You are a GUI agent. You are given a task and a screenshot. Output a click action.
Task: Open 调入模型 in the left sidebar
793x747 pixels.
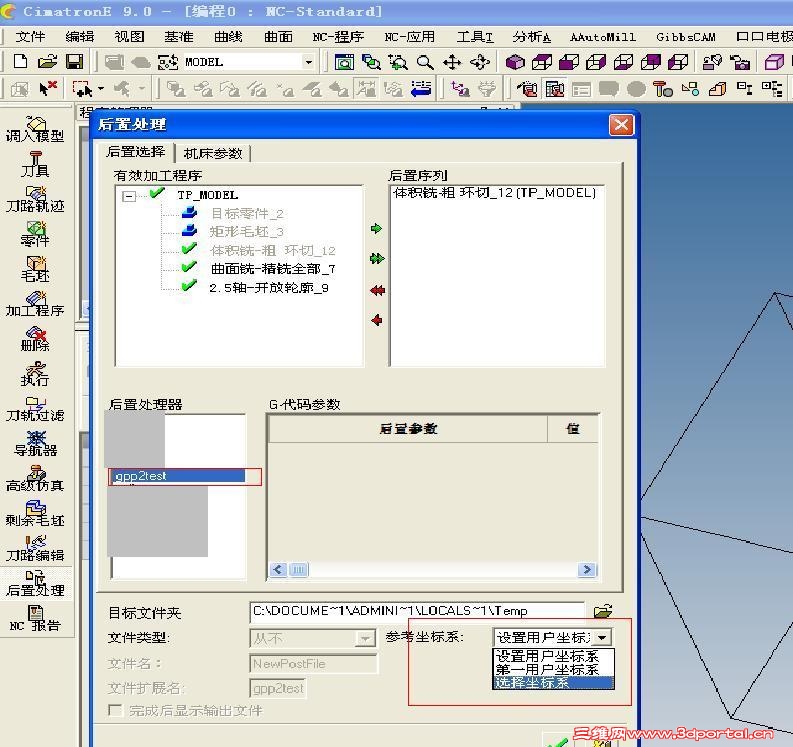35,129
